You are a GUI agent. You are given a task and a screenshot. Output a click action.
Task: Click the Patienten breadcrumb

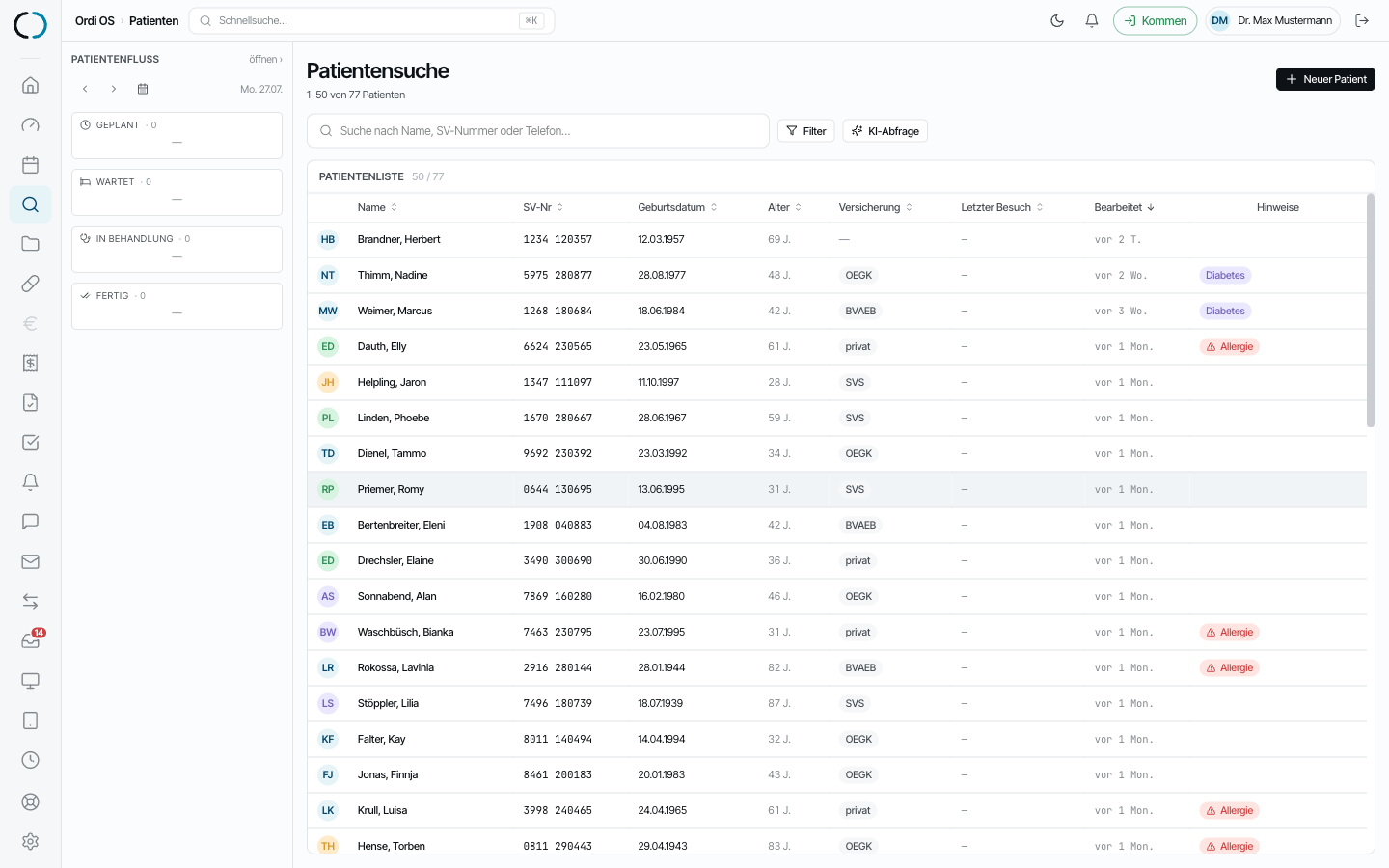(154, 20)
